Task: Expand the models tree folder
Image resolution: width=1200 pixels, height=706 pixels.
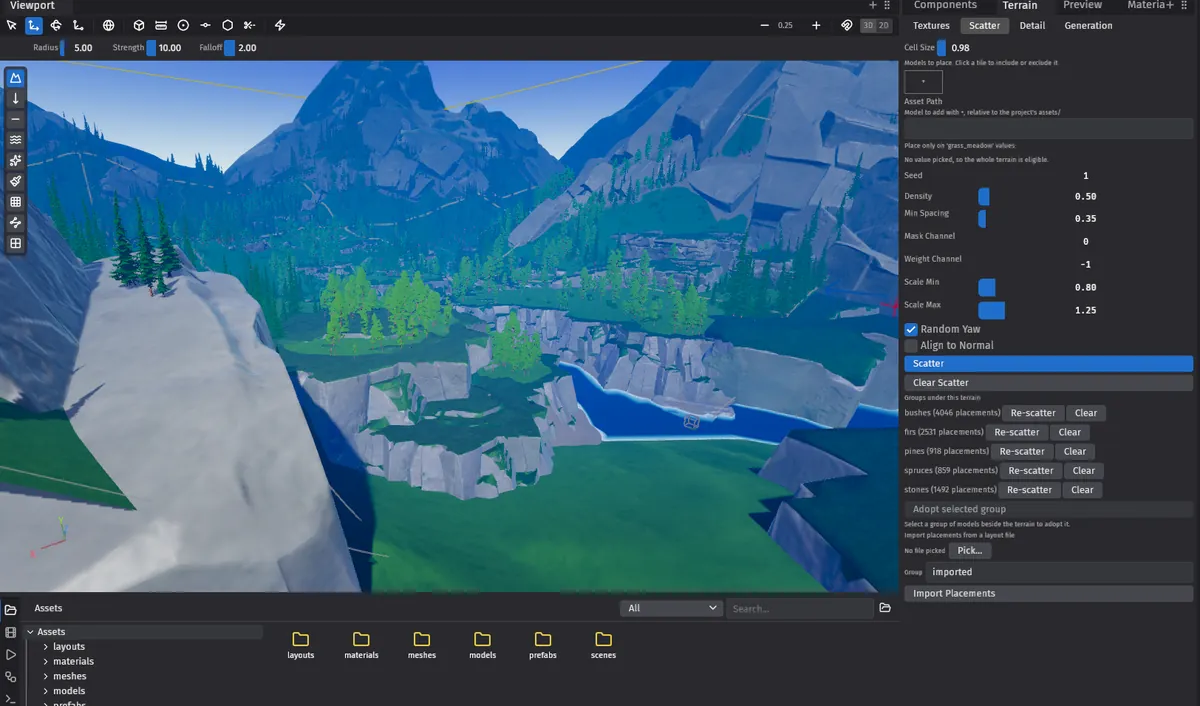Action: (x=46, y=691)
